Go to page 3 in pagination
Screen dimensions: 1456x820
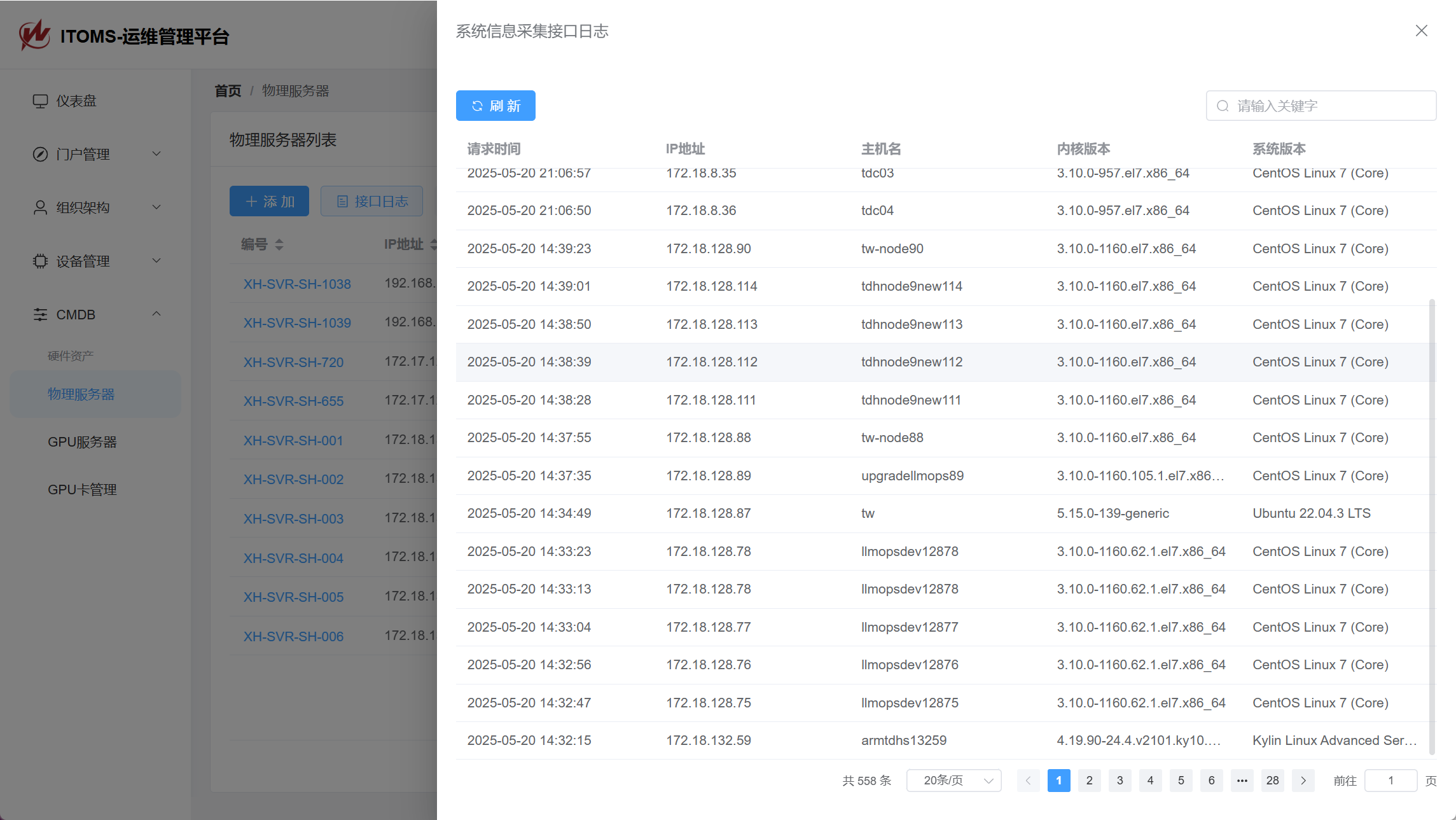tap(1120, 781)
